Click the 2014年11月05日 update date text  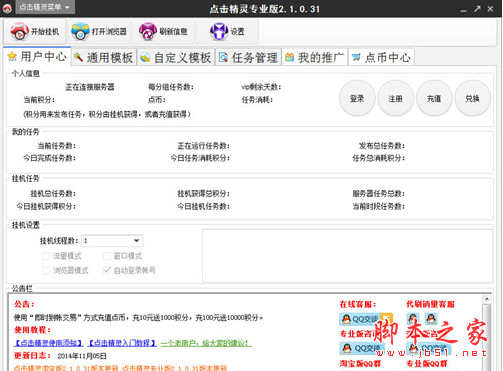82,356
